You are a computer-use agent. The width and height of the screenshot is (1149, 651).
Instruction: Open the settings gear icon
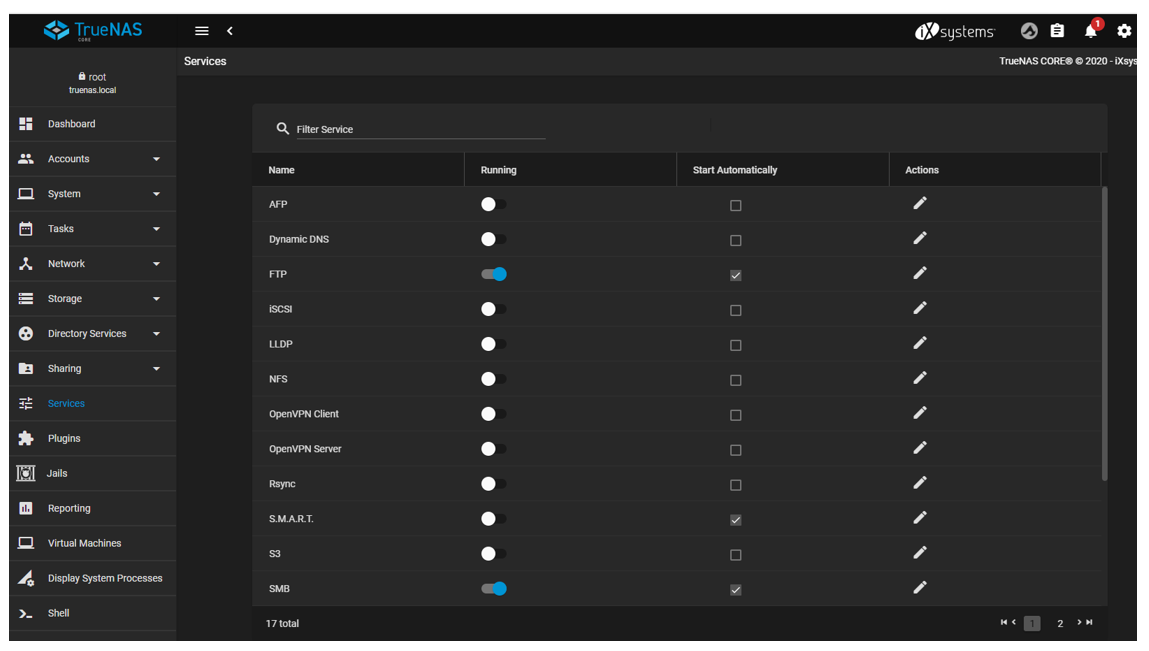click(x=1124, y=31)
